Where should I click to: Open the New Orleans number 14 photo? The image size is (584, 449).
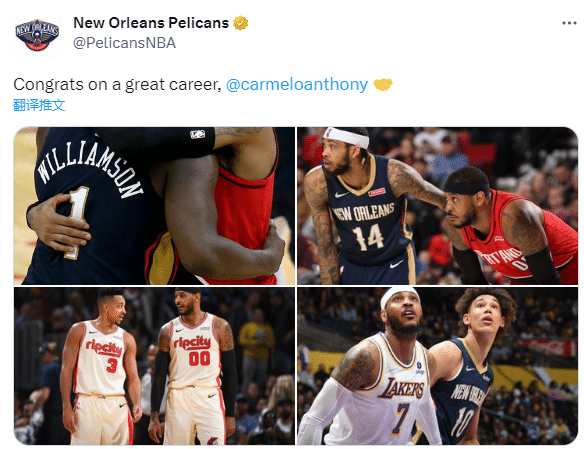(438, 206)
